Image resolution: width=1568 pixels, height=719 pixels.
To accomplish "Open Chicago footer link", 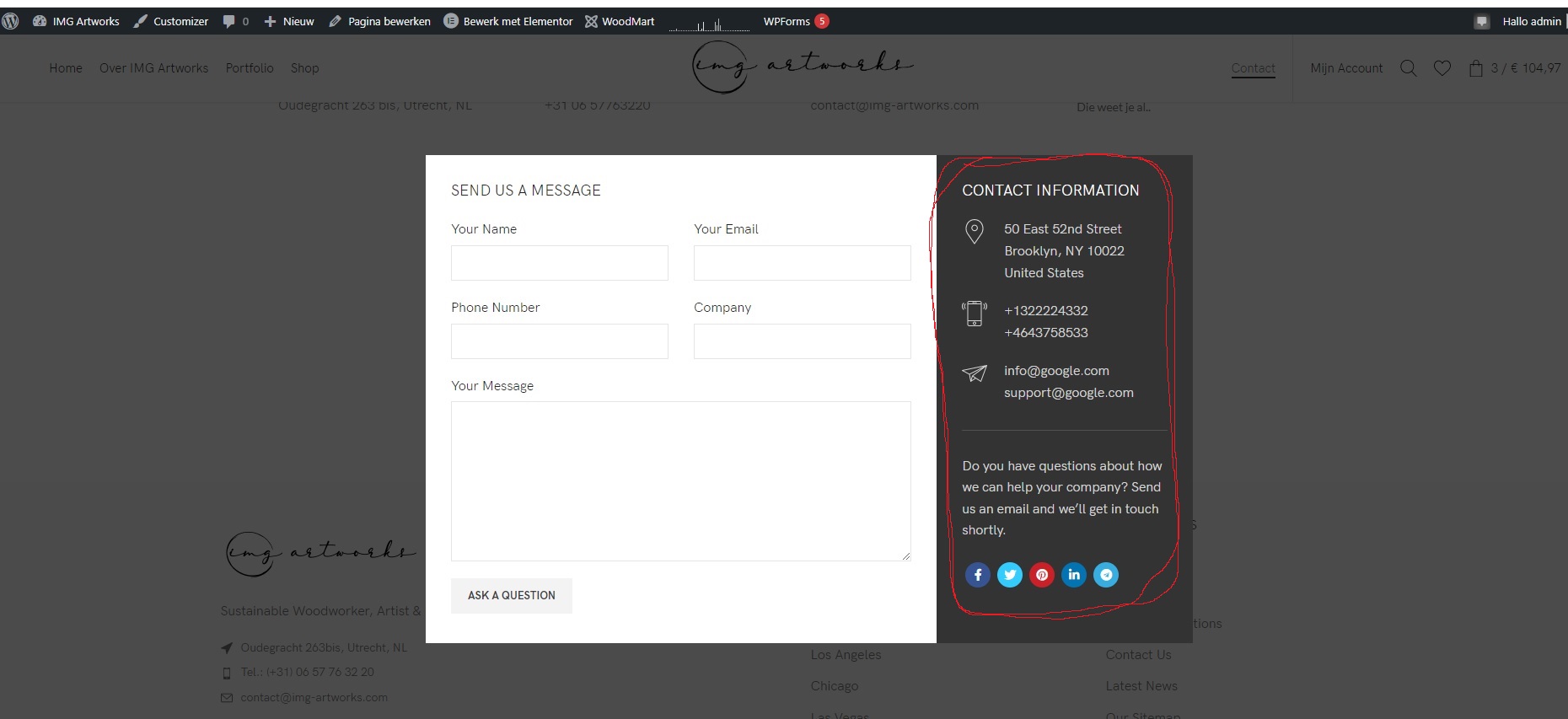I will tap(835, 686).
